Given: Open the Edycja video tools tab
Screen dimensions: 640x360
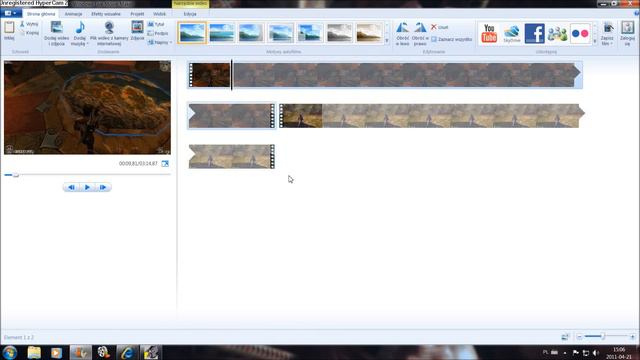Looking at the screenshot, I should click(x=190, y=14).
